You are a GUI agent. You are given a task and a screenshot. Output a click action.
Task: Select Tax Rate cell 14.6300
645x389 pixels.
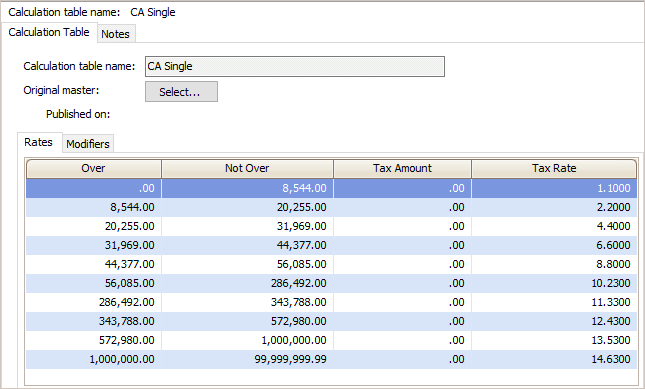click(554, 359)
